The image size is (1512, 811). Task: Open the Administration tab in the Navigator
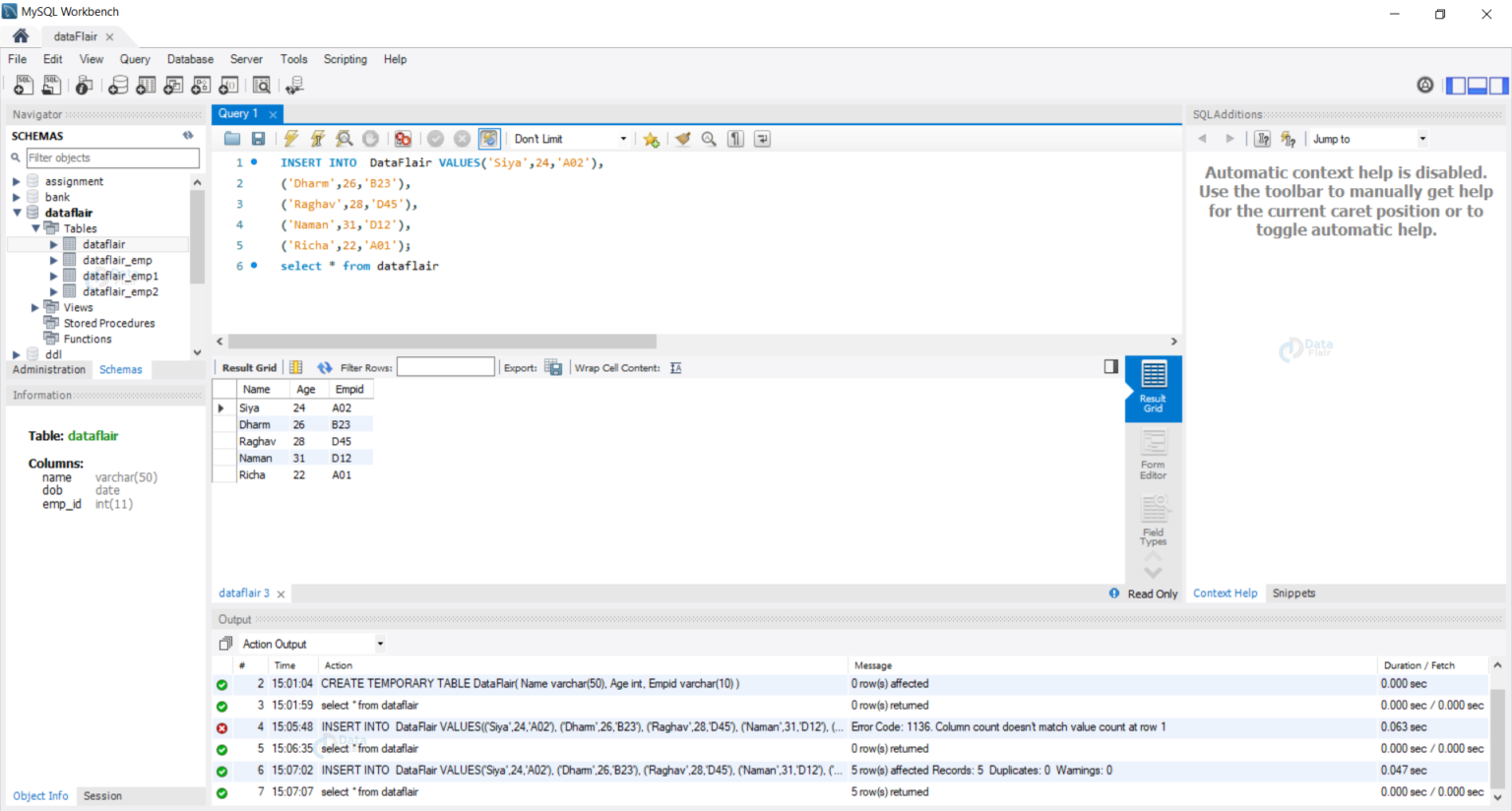click(x=49, y=370)
